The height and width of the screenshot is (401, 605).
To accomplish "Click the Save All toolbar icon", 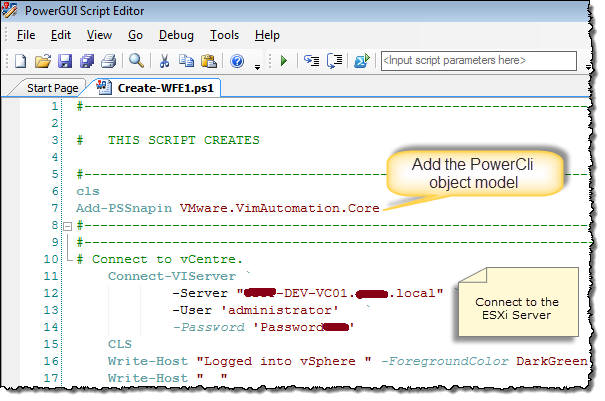I will pyautogui.click(x=87, y=61).
